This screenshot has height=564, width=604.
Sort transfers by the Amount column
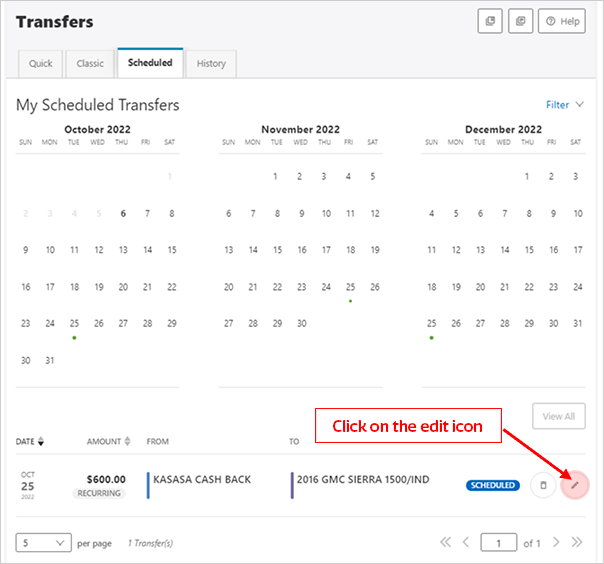(108, 441)
